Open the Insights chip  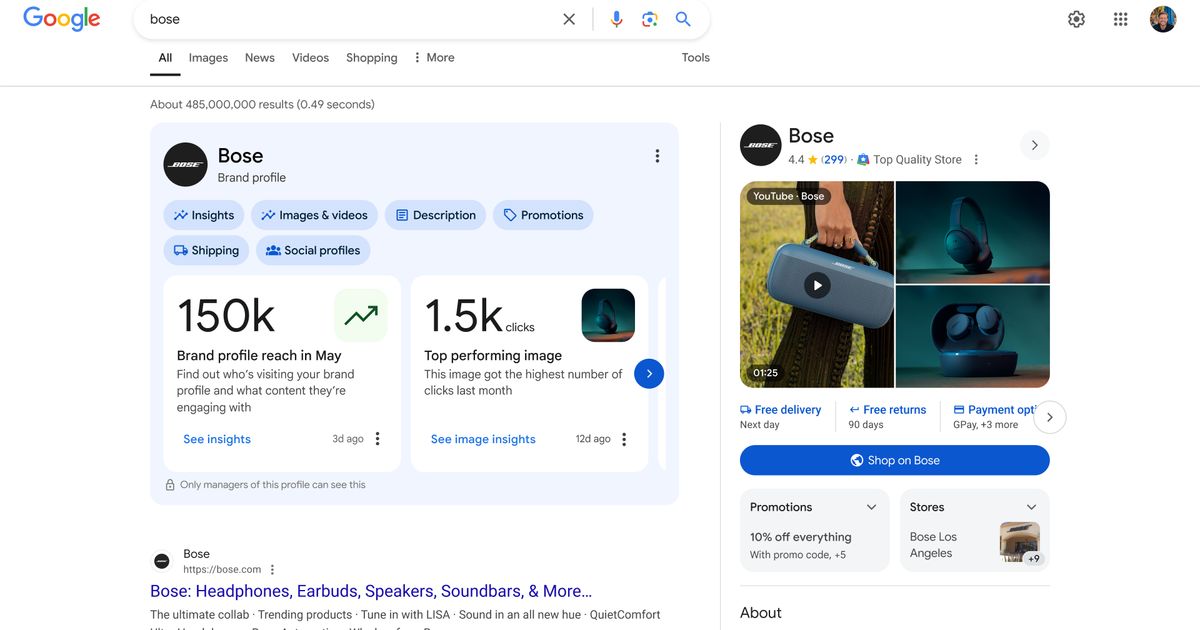[x=204, y=215]
